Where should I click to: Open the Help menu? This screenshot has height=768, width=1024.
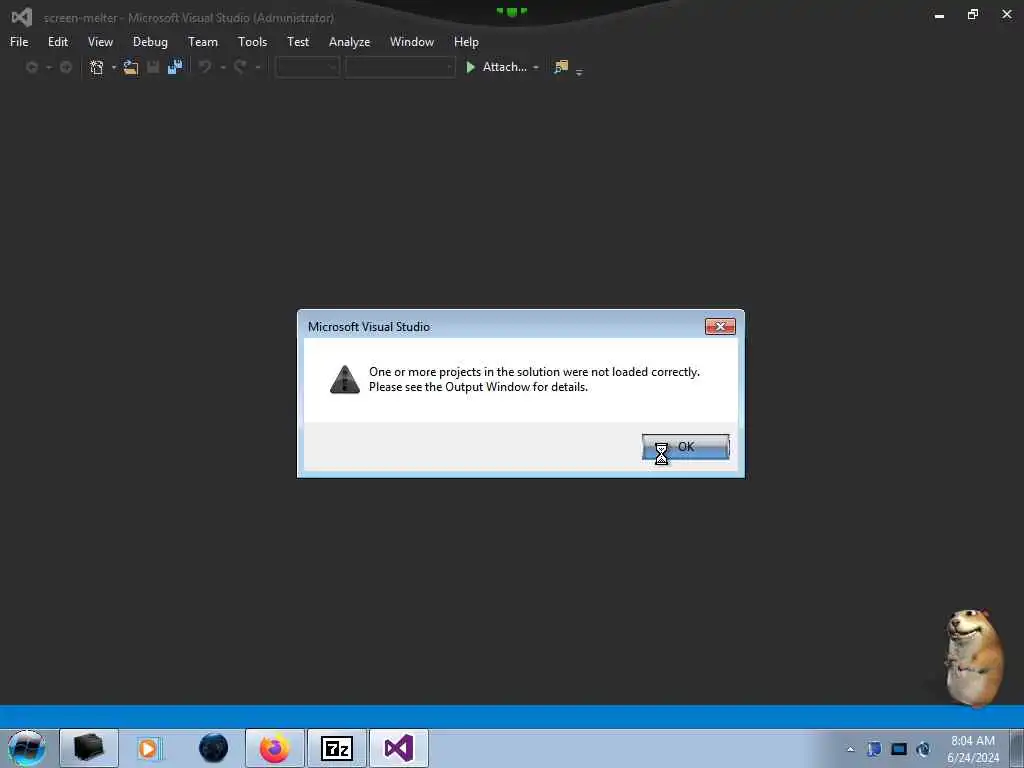click(466, 42)
